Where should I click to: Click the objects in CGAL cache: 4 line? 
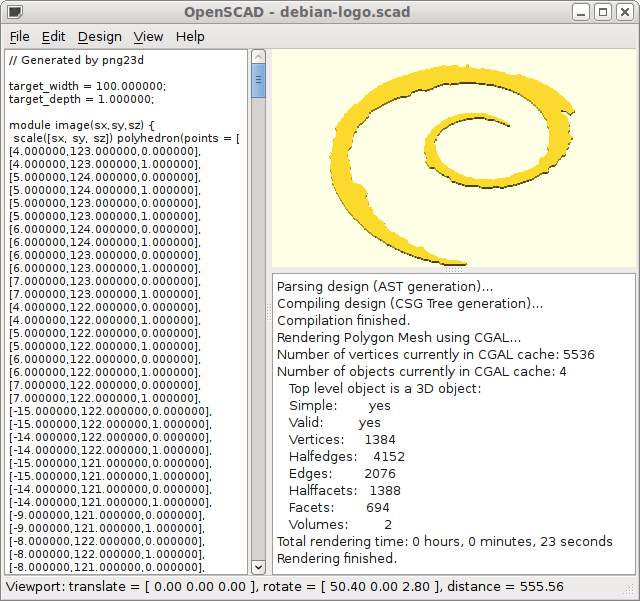(421, 372)
